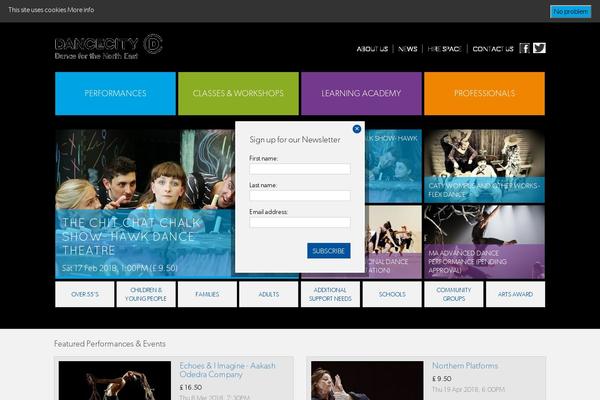Open The Chit Chat Chalk Show banner
Screen dimensions: 600x400
pos(145,204)
